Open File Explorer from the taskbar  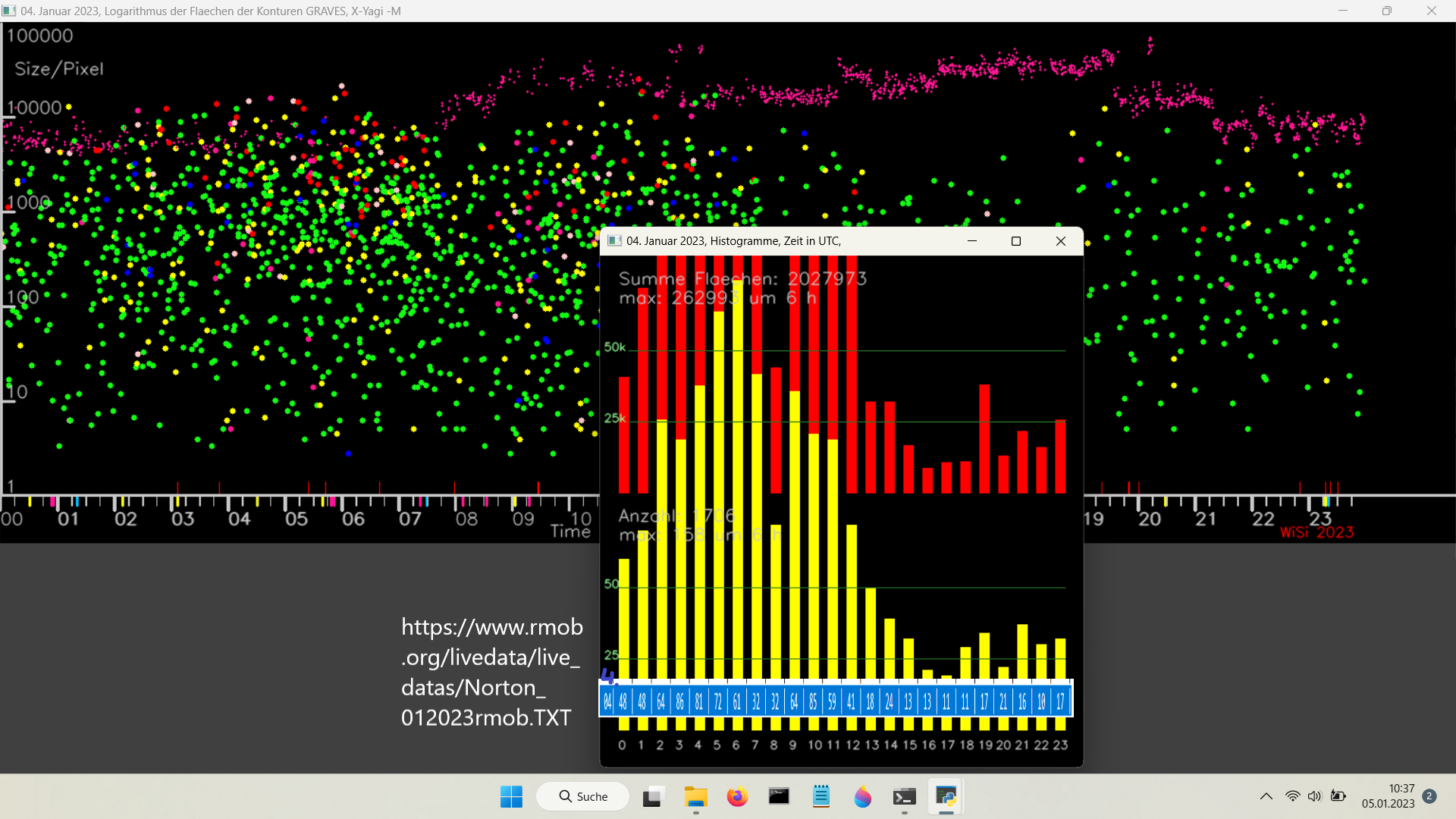(695, 796)
